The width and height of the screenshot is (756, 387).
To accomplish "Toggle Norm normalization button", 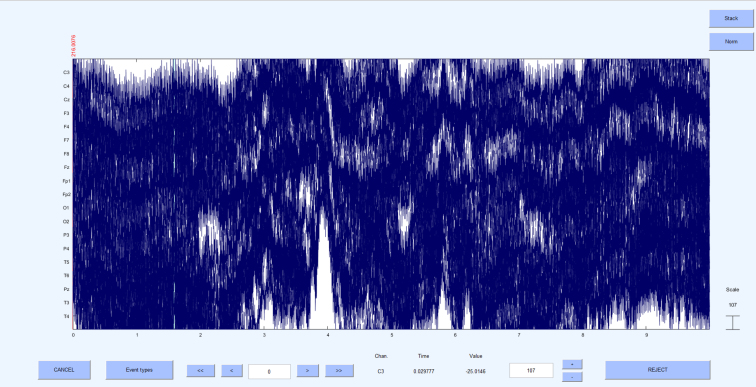I will point(731,41).
